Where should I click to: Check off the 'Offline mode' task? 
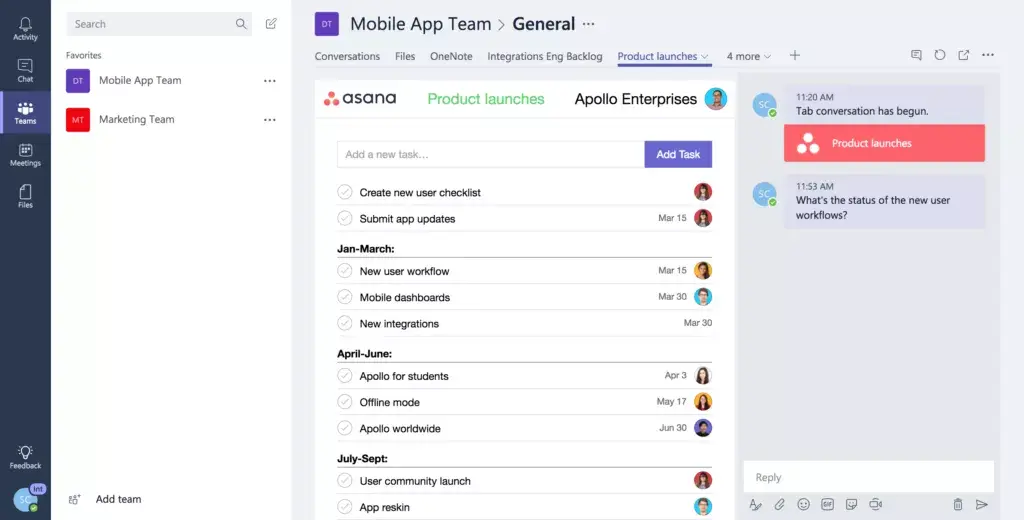click(345, 402)
